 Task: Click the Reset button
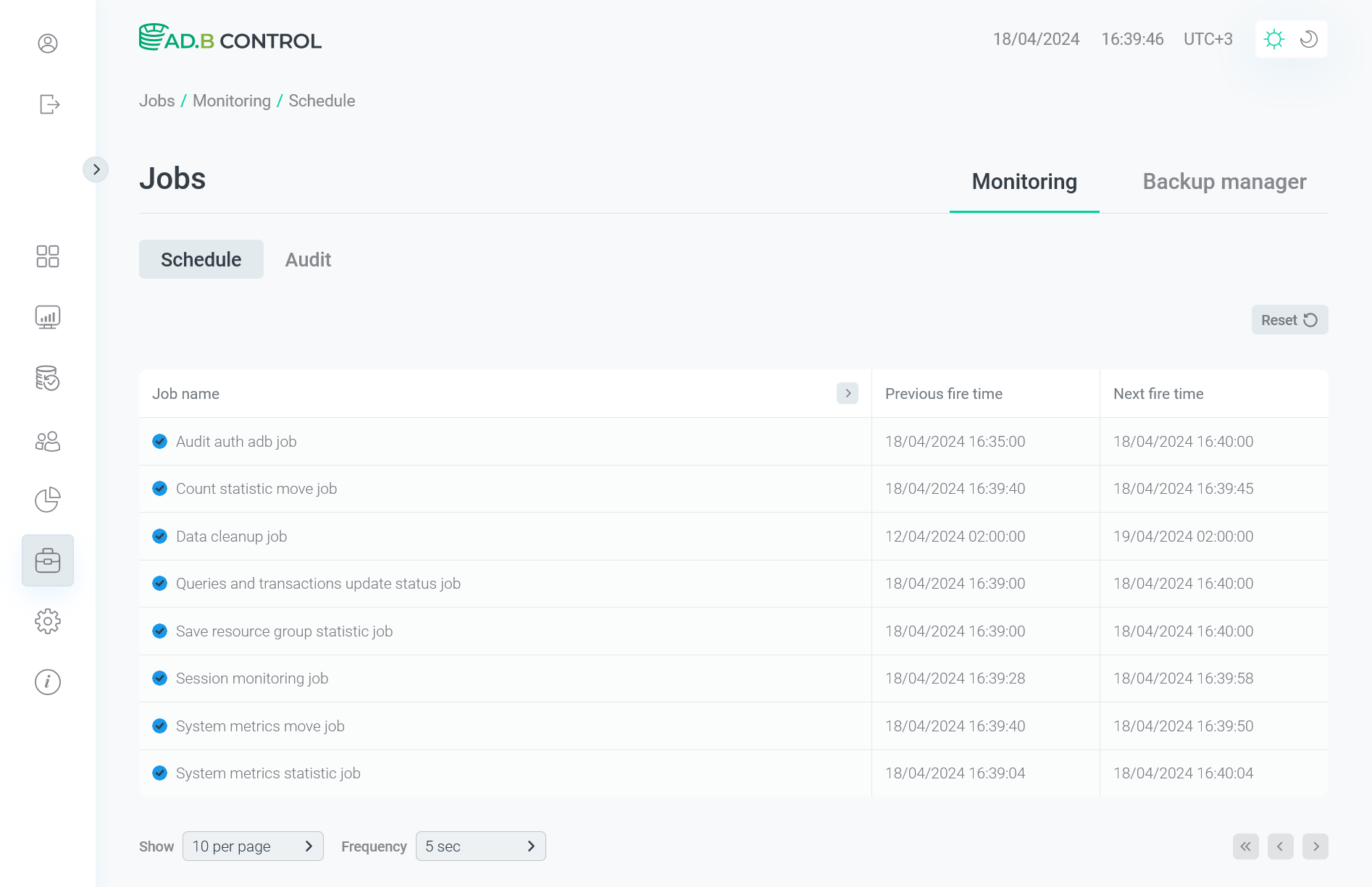[x=1289, y=319]
